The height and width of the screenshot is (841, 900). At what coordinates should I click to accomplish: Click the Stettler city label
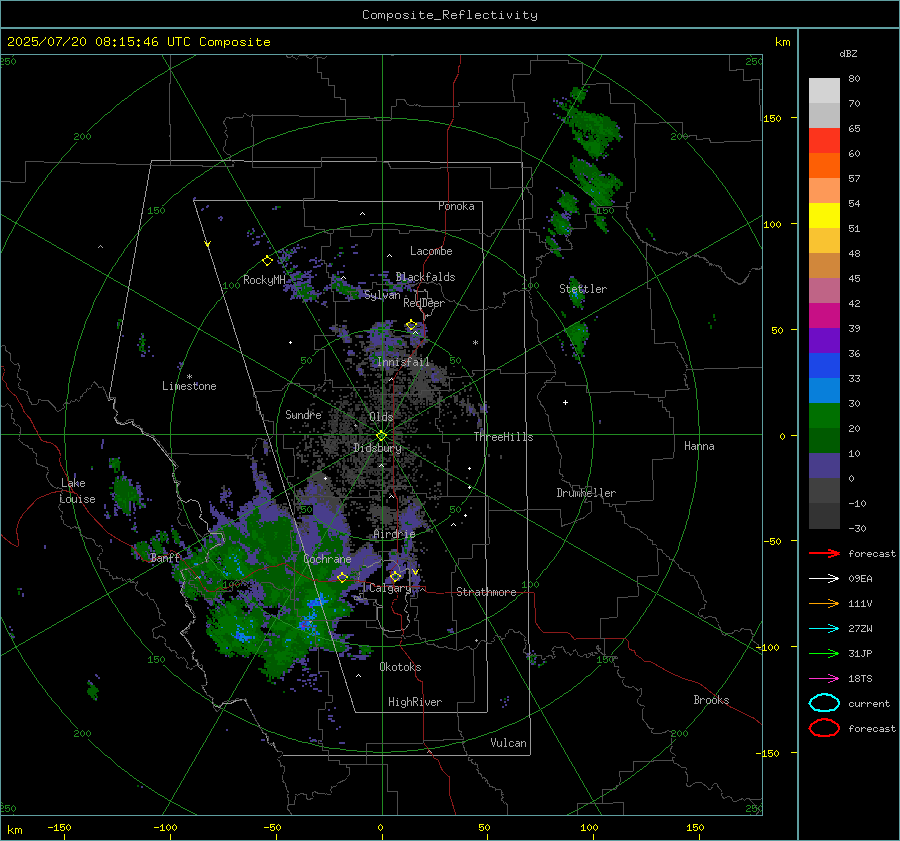coord(583,289)
